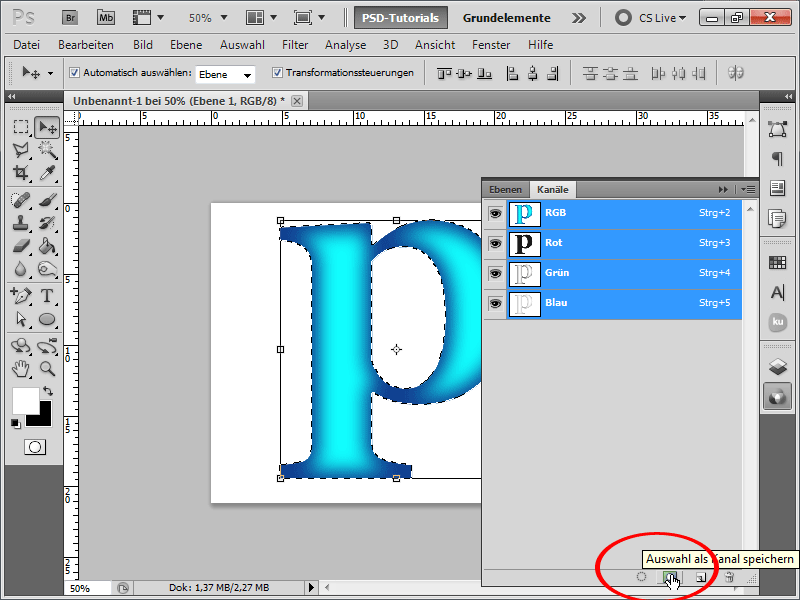
Task: Select the Healing Brush tool
Action: (20, 200)
